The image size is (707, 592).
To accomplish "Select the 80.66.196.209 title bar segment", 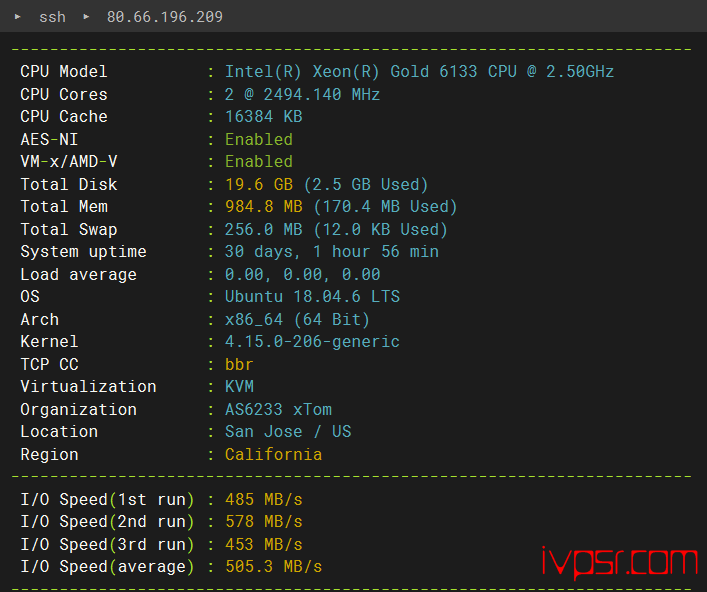I will [x=165, y=17].
